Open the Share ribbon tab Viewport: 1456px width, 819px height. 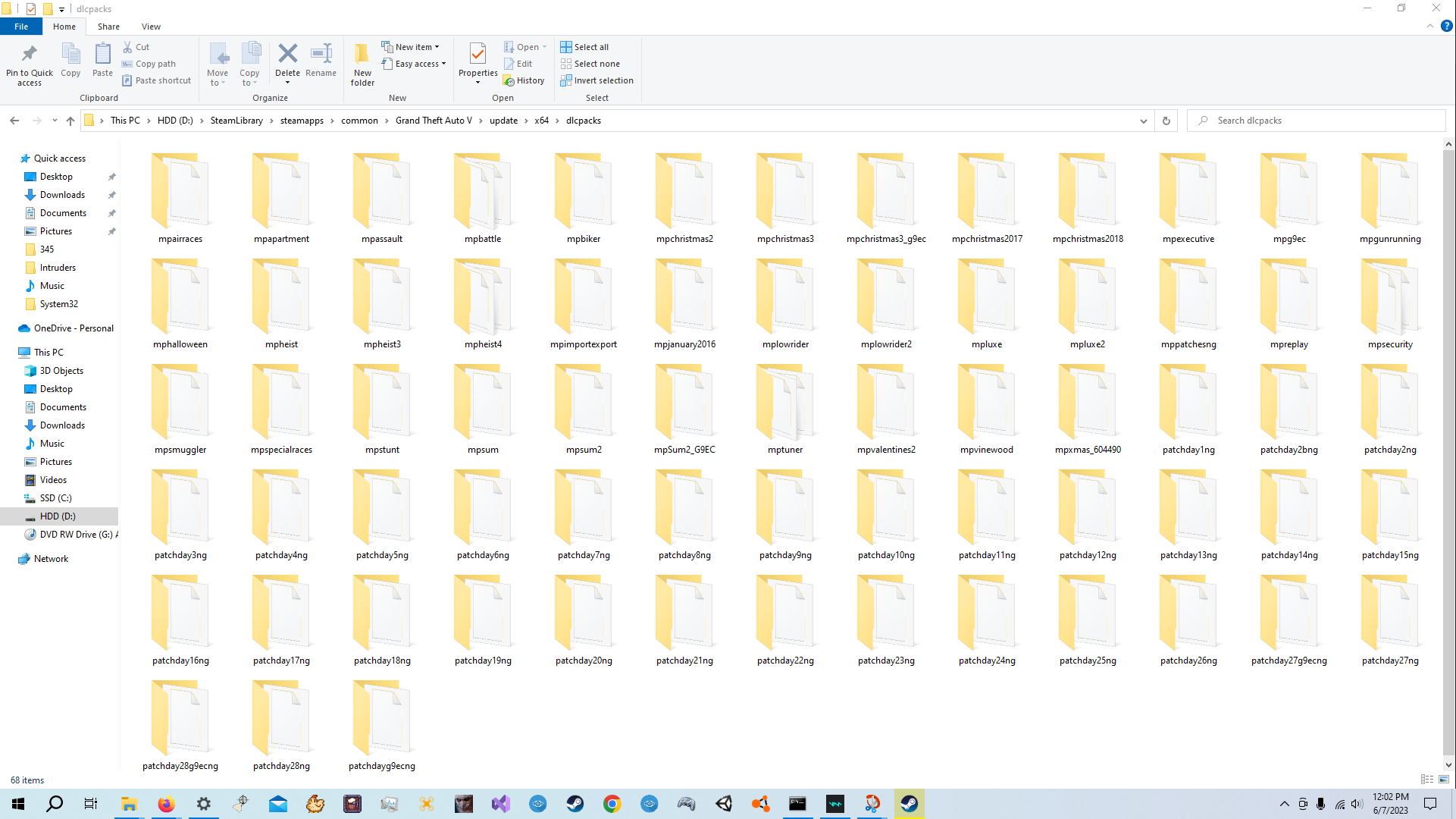point(108,27)
